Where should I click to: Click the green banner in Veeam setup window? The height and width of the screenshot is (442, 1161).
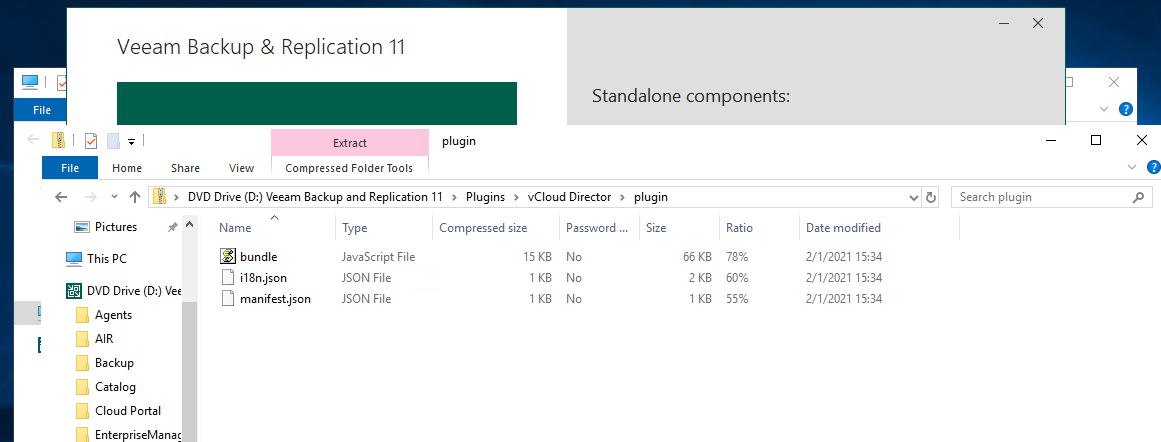(x=317, y=103)
